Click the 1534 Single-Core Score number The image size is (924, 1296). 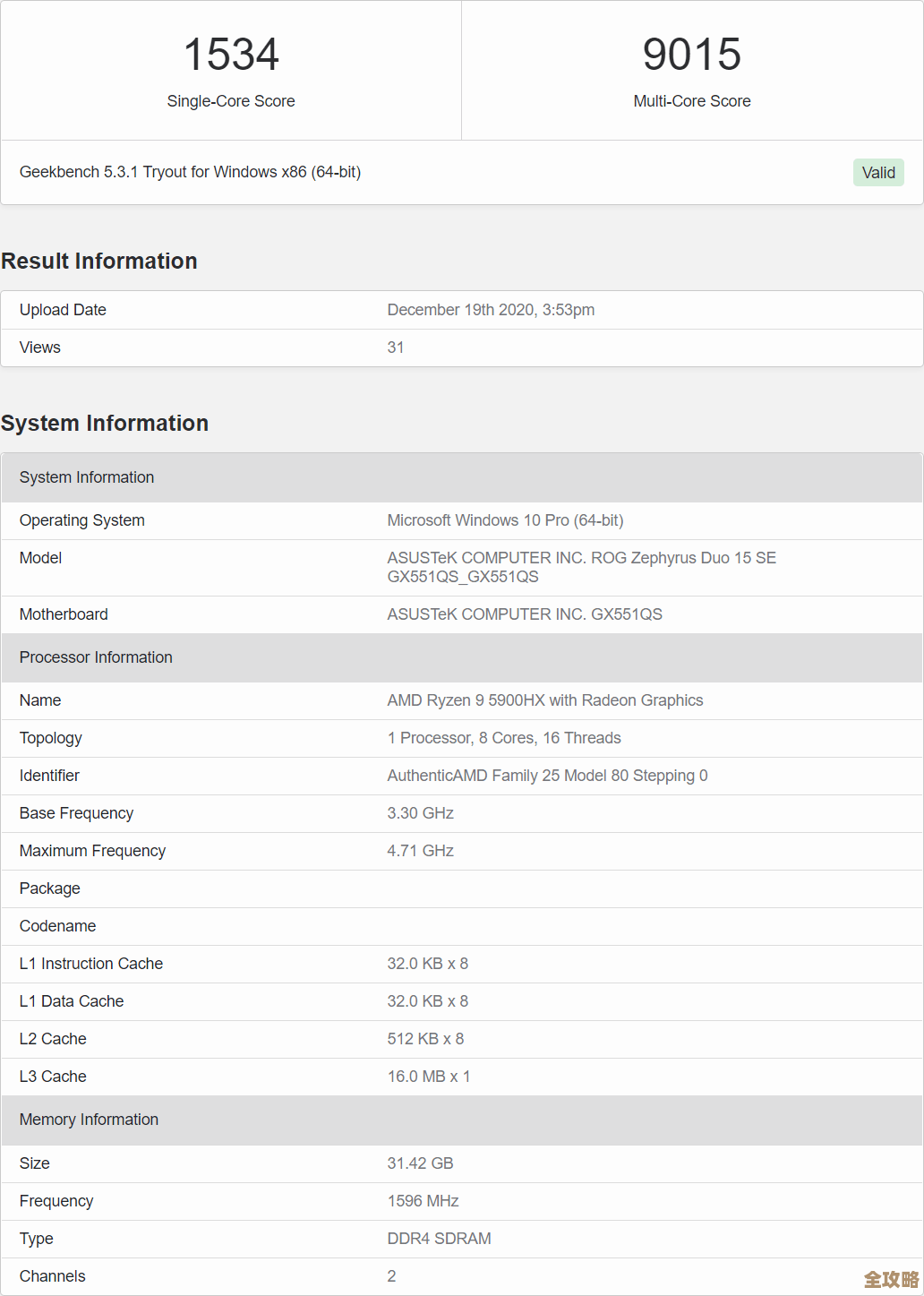tap(231, 55)
